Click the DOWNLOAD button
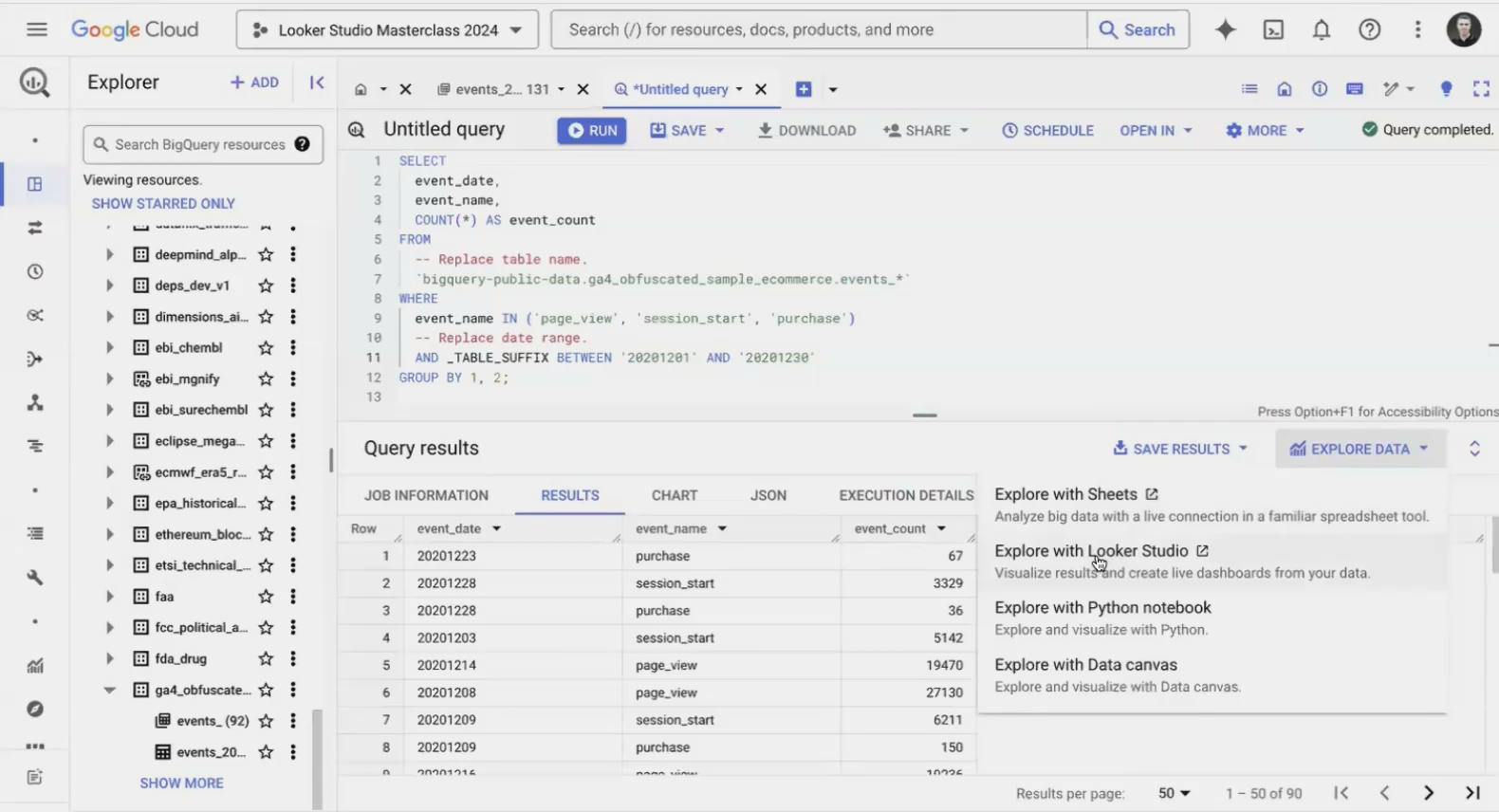1499x812 pixels. (806, 130)
